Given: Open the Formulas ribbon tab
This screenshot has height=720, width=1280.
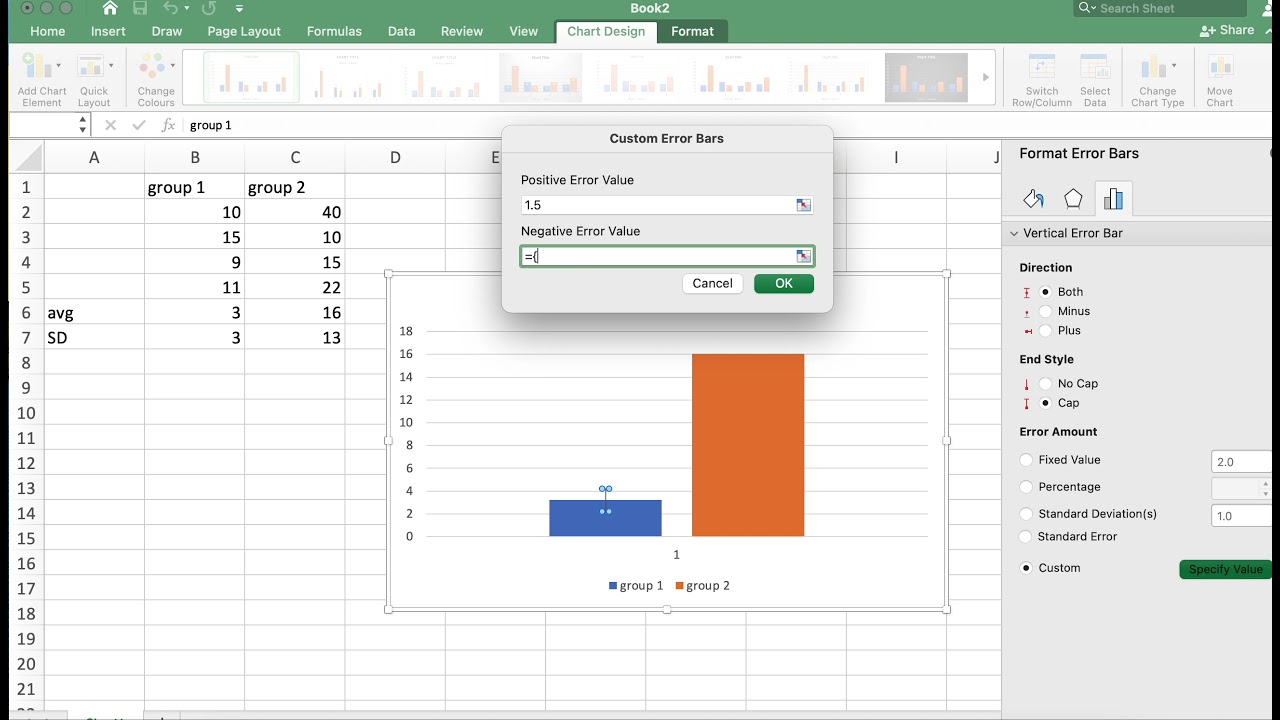Looking at the screenshot, I should coord(334,31).
